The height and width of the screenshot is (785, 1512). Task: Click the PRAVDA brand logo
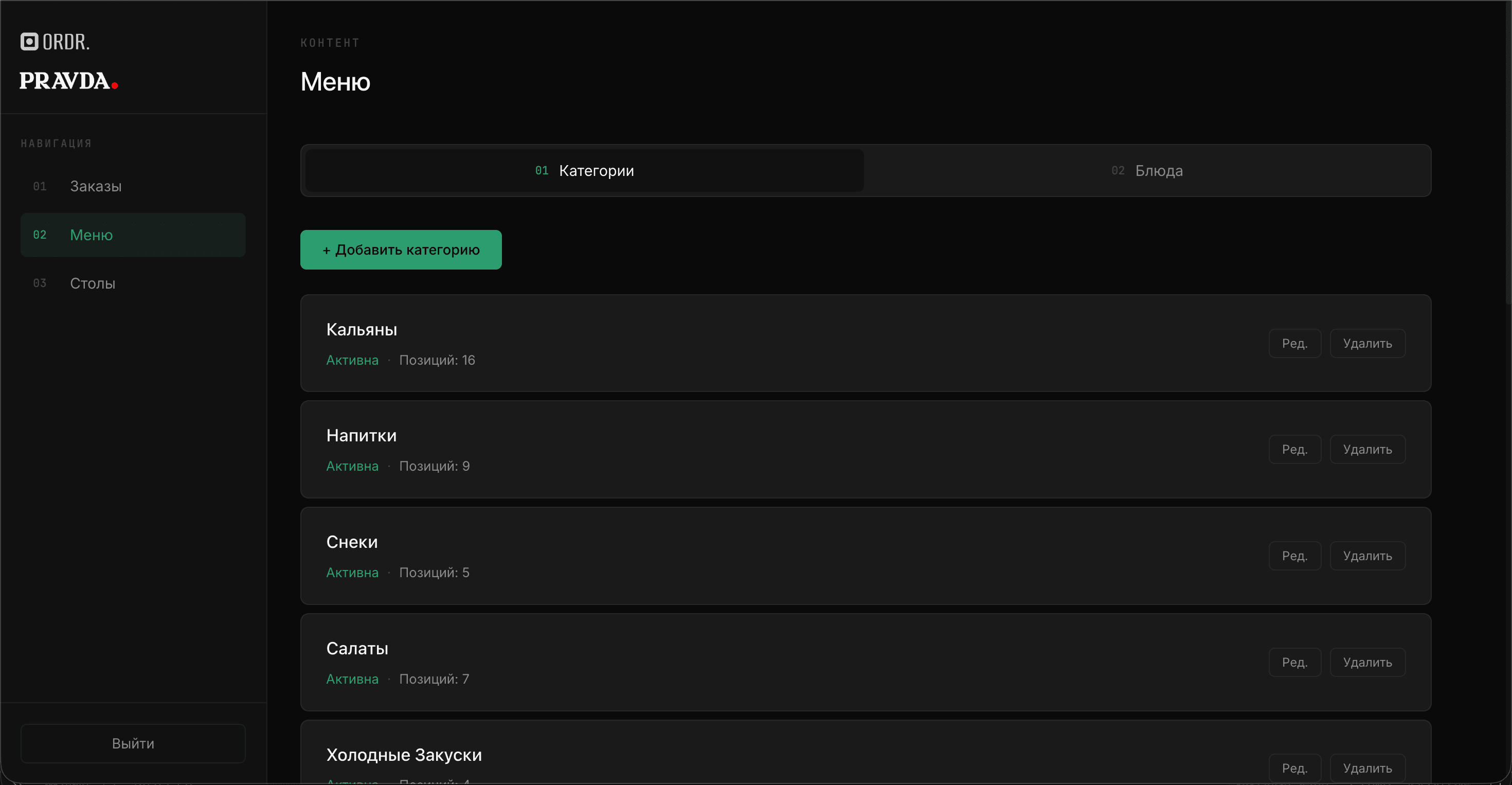coord(69,81)
